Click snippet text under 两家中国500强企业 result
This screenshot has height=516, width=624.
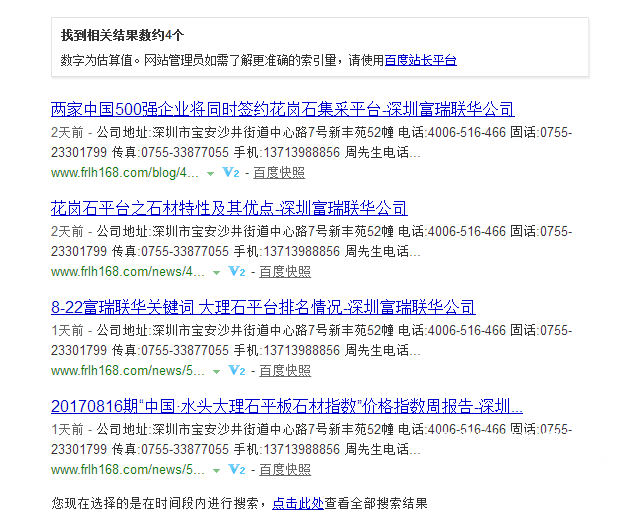tap(312, 142)
